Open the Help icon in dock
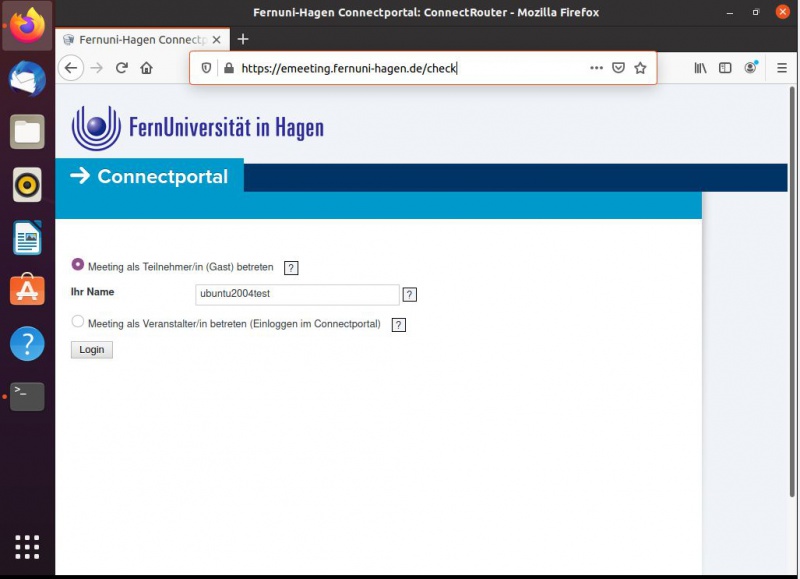The width and height of the screenshot is (800, 579). click(x=27, y=343)
